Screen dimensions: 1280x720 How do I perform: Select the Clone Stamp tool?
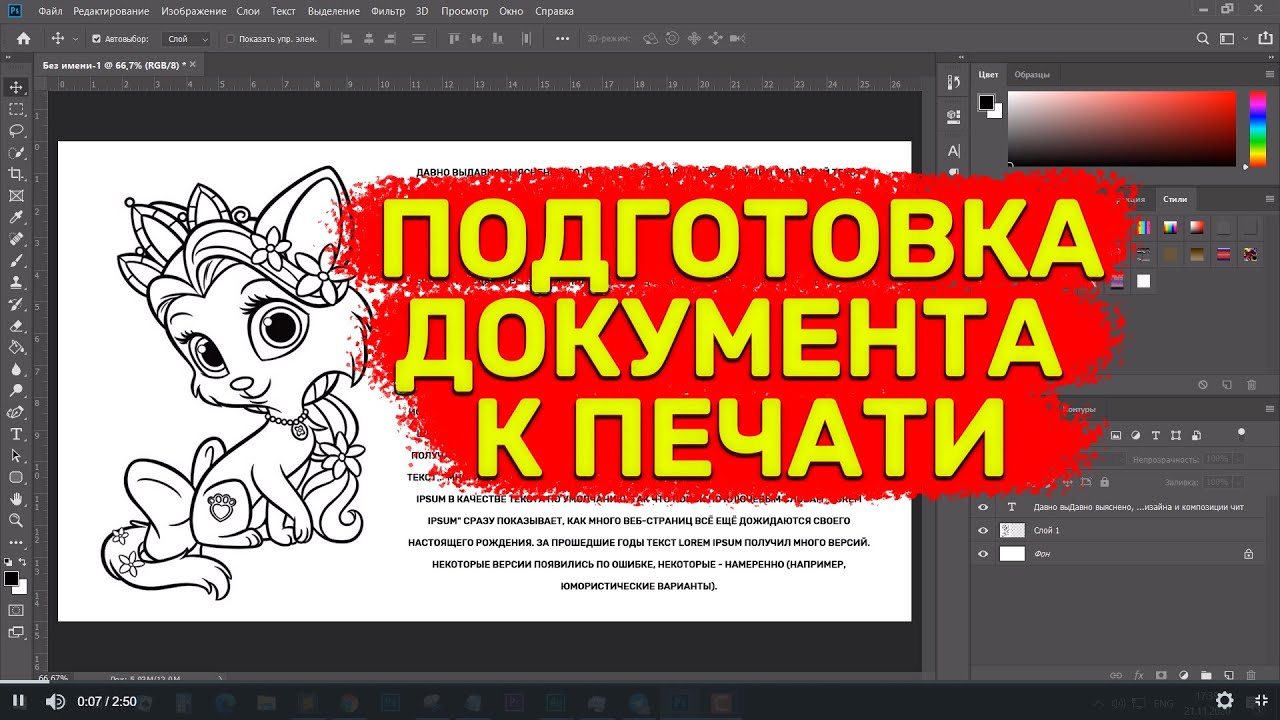[x=16, y=282]
